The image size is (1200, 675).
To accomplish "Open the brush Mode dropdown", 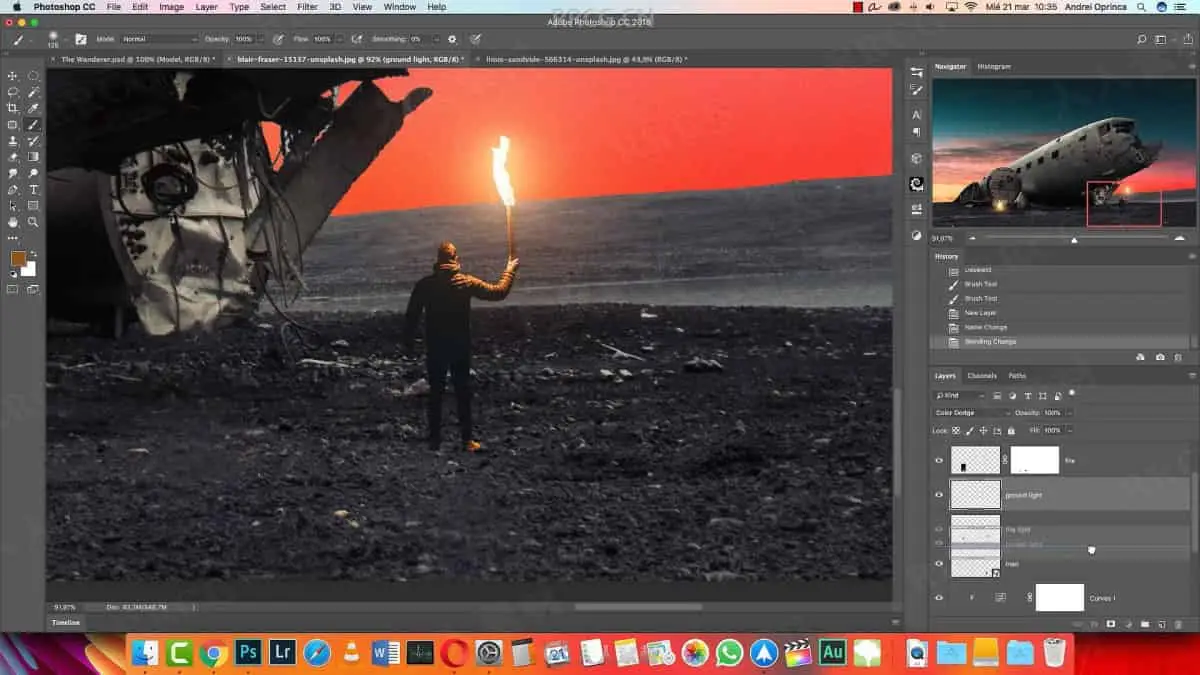I will pyautogui.click(x=158, y=39).
